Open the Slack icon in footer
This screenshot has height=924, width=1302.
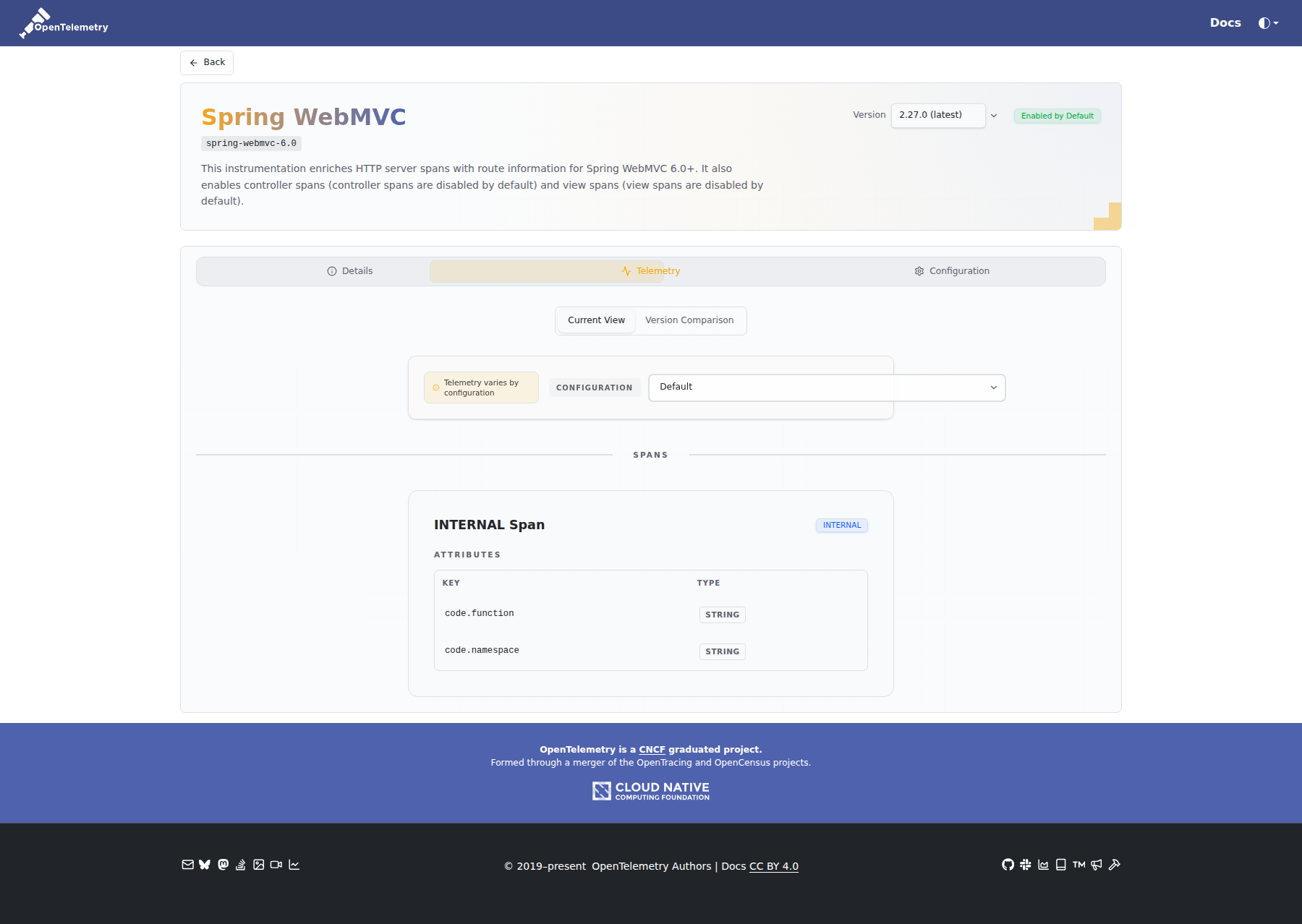tap(1026, 865)
